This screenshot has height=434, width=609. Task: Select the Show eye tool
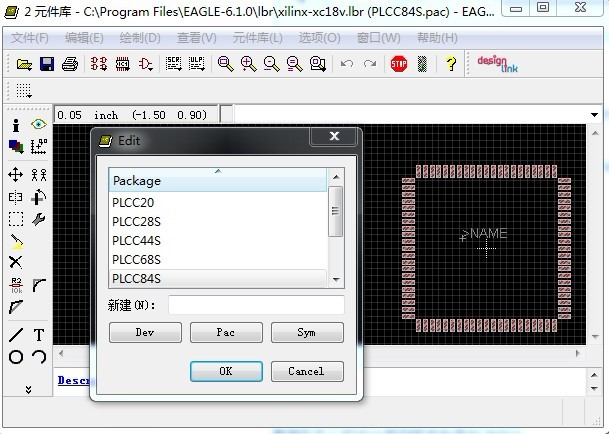click(x=38, y=124)
